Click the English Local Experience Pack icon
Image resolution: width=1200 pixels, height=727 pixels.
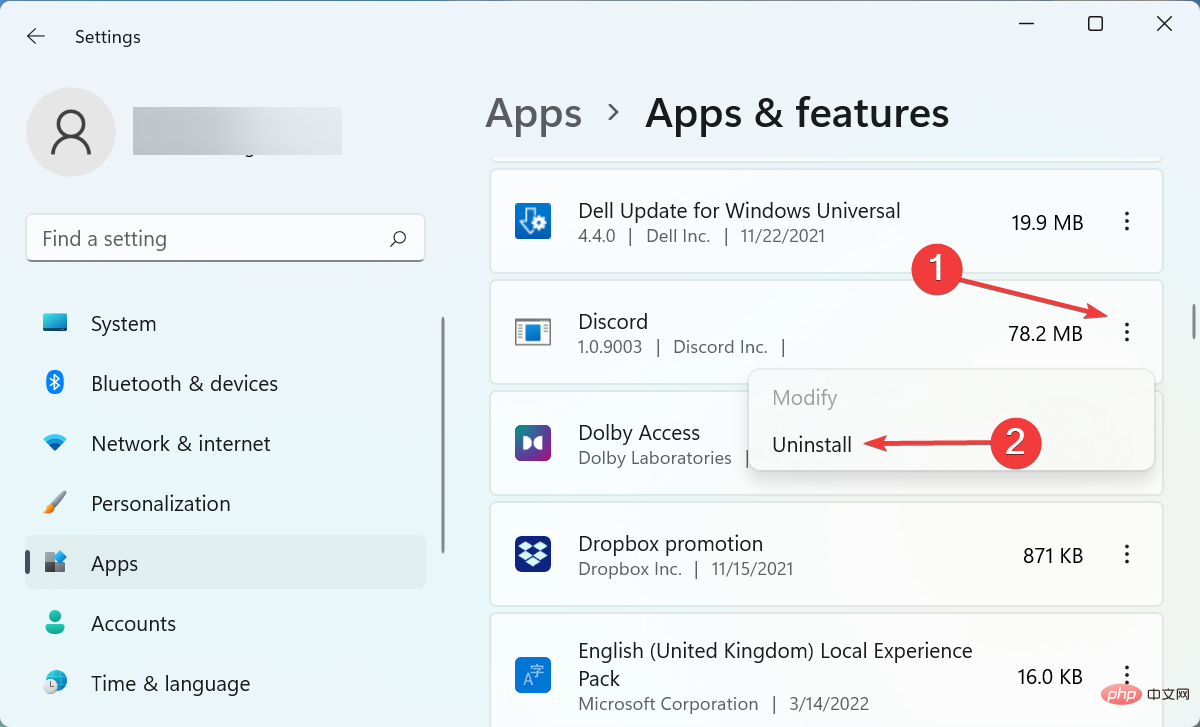[x=533, y=676]
